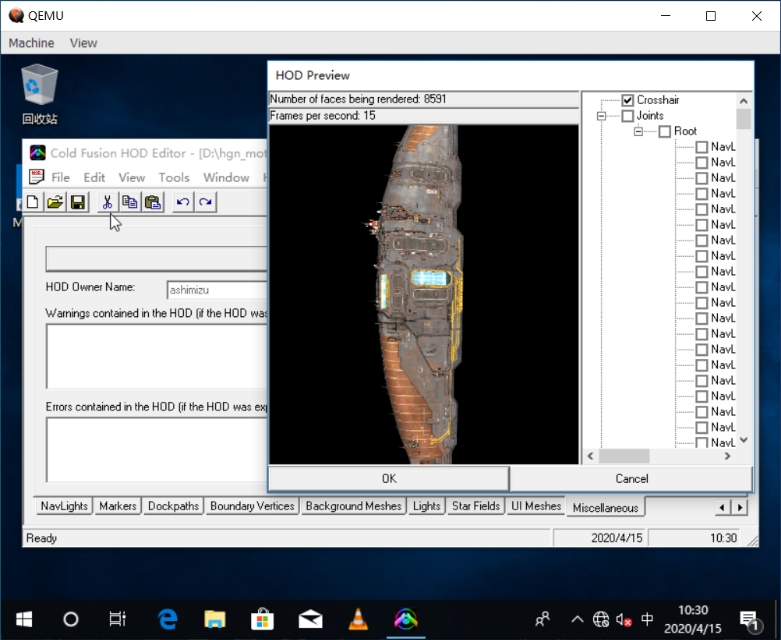This screenshot has height=640, width=781.
Task: Click the tree scrollbar down arrow
Action: (x=744, y=440)
